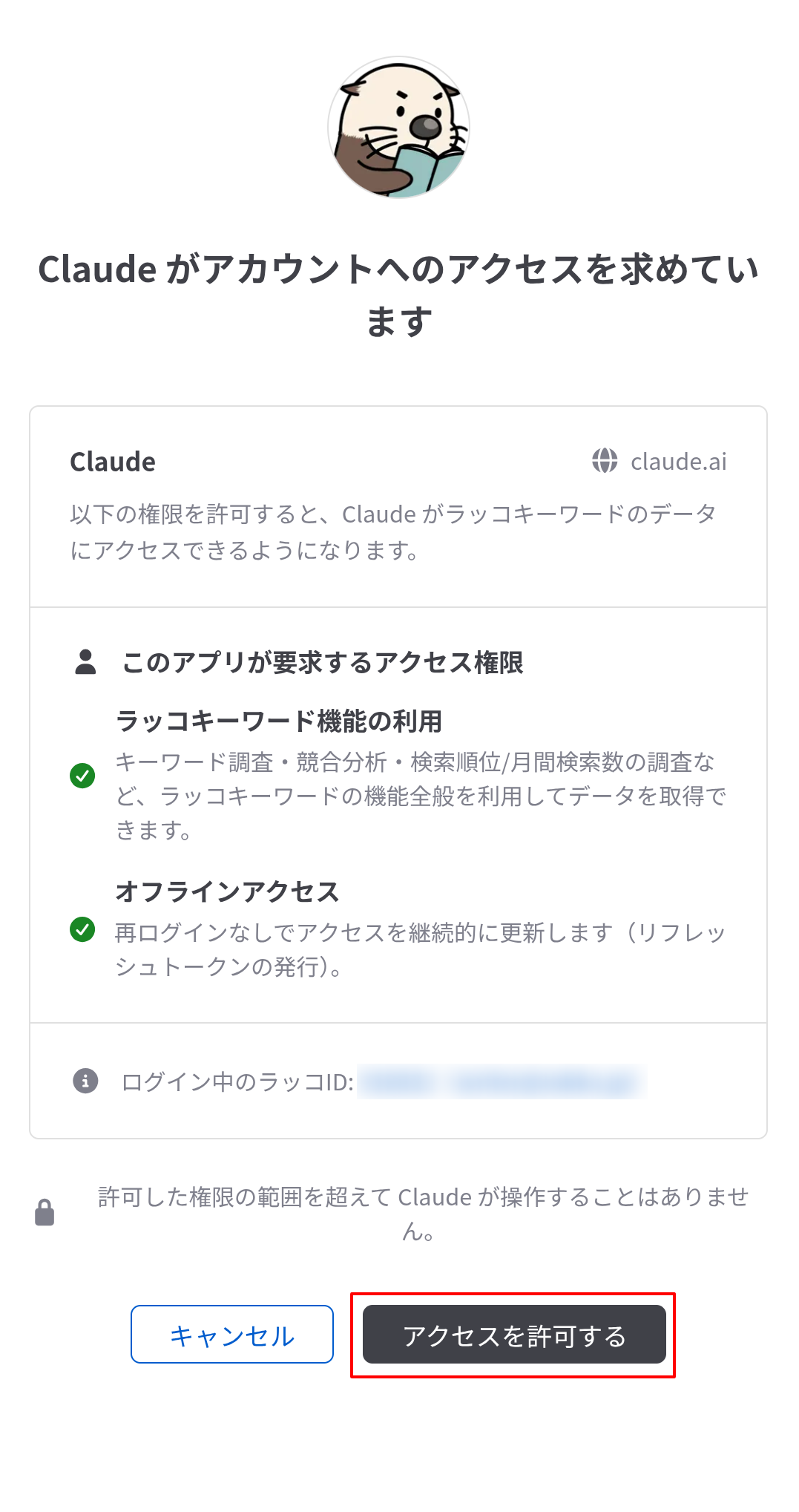The width and height of the screenshot is (799, 1512).
Task: Click the otter mascot avatar image
Action: click(x=399, y=128)
